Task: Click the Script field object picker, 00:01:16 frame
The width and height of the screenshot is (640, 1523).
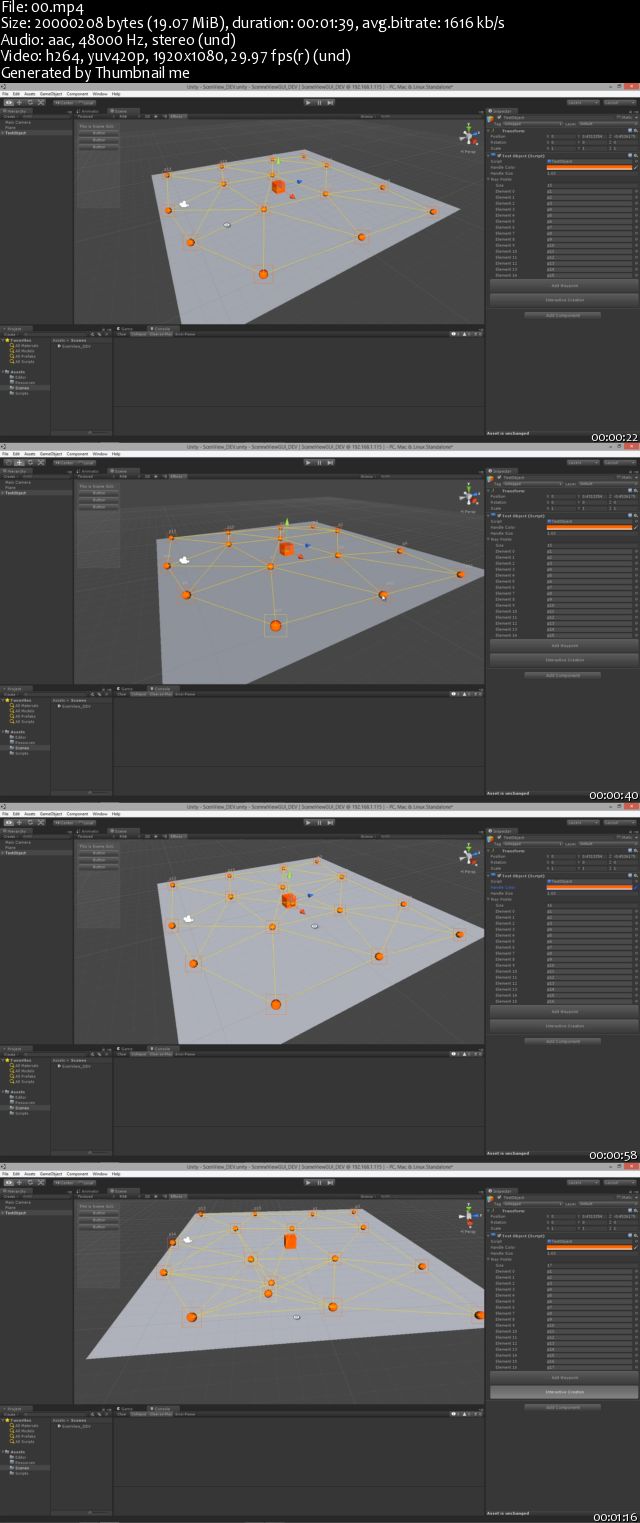Action: click(x=636, y=1241)
